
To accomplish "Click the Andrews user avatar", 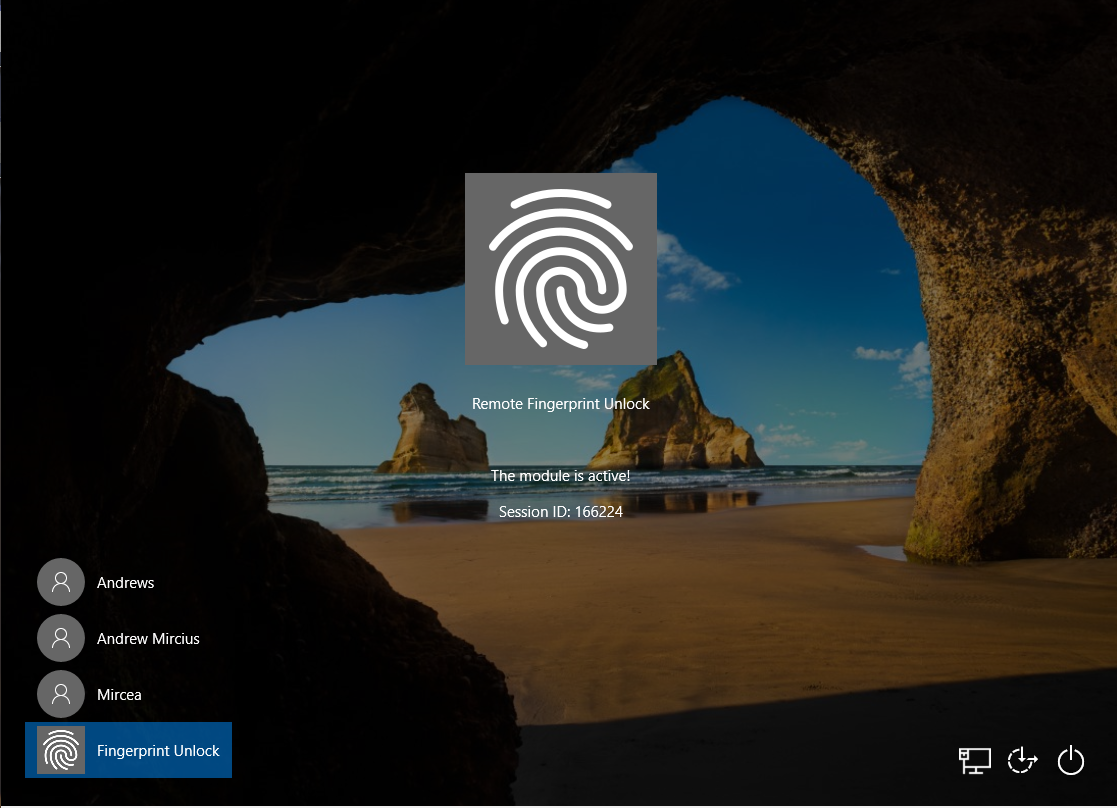I will point(60,582).
